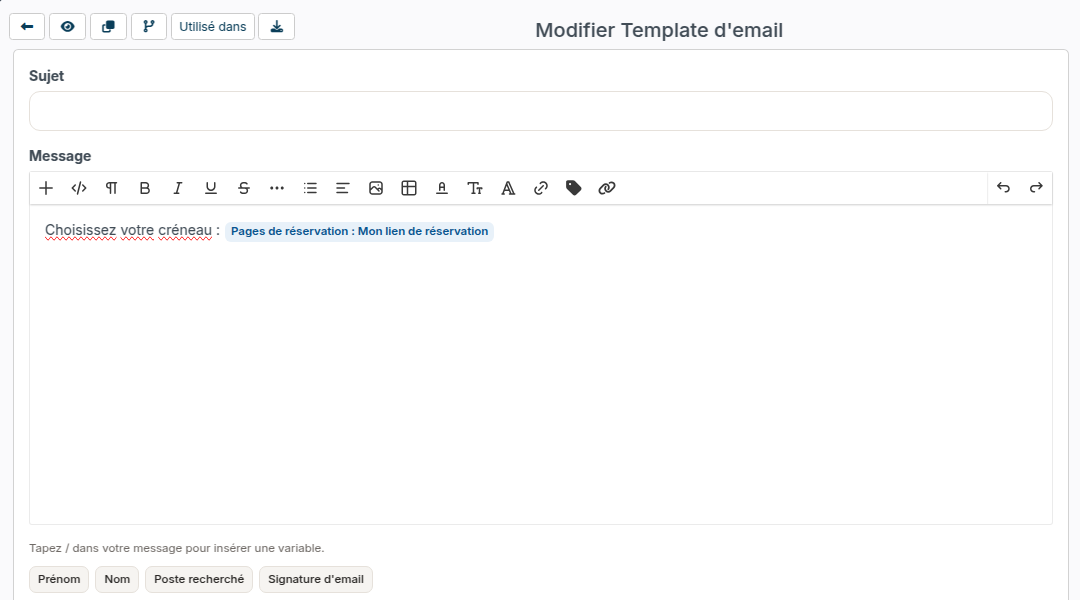Open paragraph format icon
This screenshot has height=600, width=1080.
tap(112, 188)
